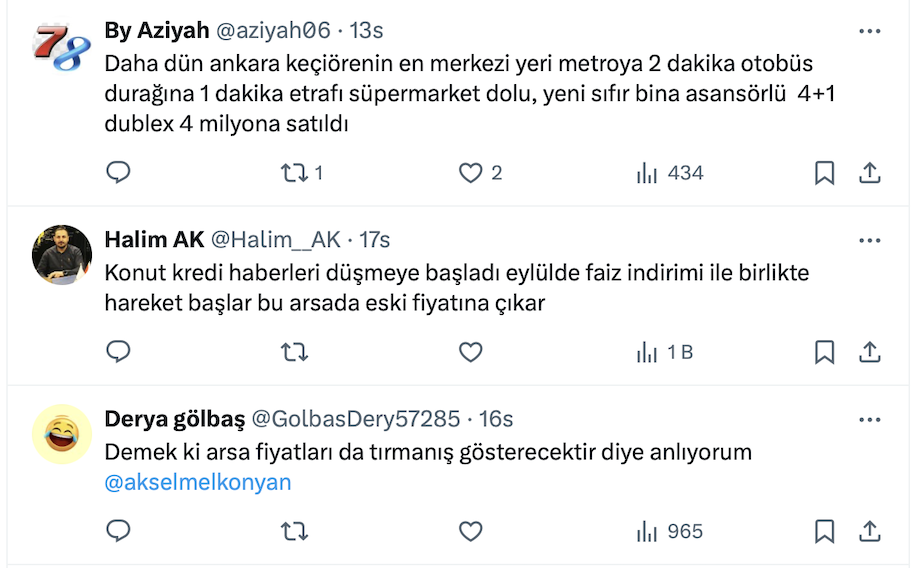Open the @akselmelkonyan mention link
The height and width of the screenshot is (568, 912).
pos(198,482)
